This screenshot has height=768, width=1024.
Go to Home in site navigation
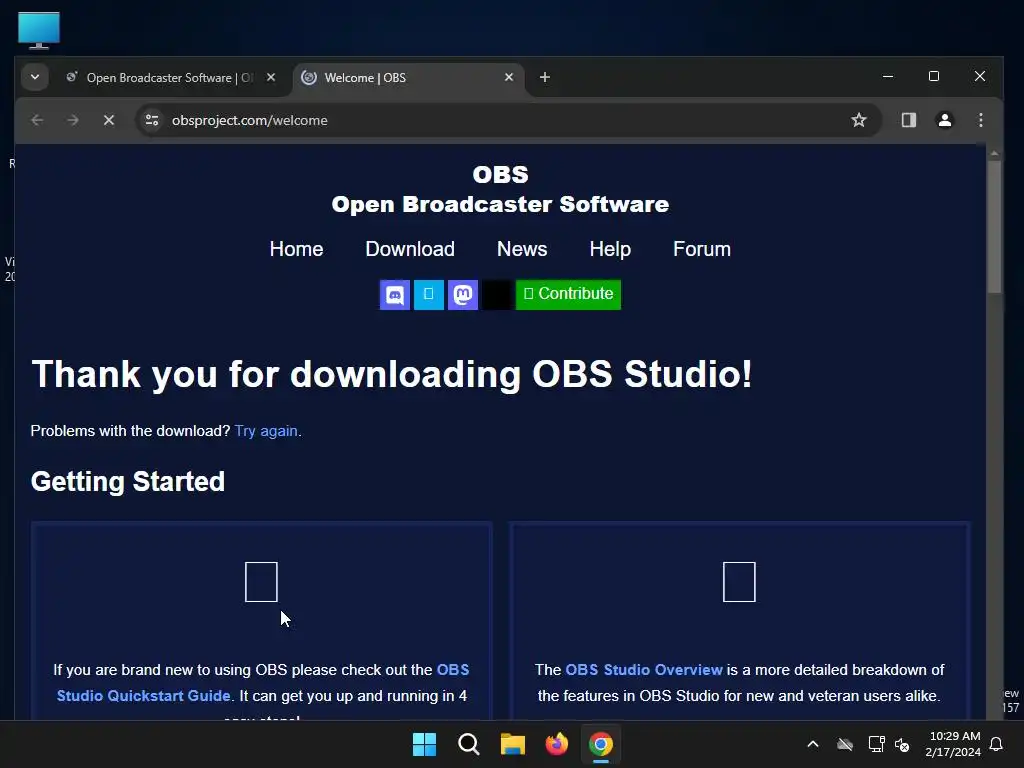296,249
